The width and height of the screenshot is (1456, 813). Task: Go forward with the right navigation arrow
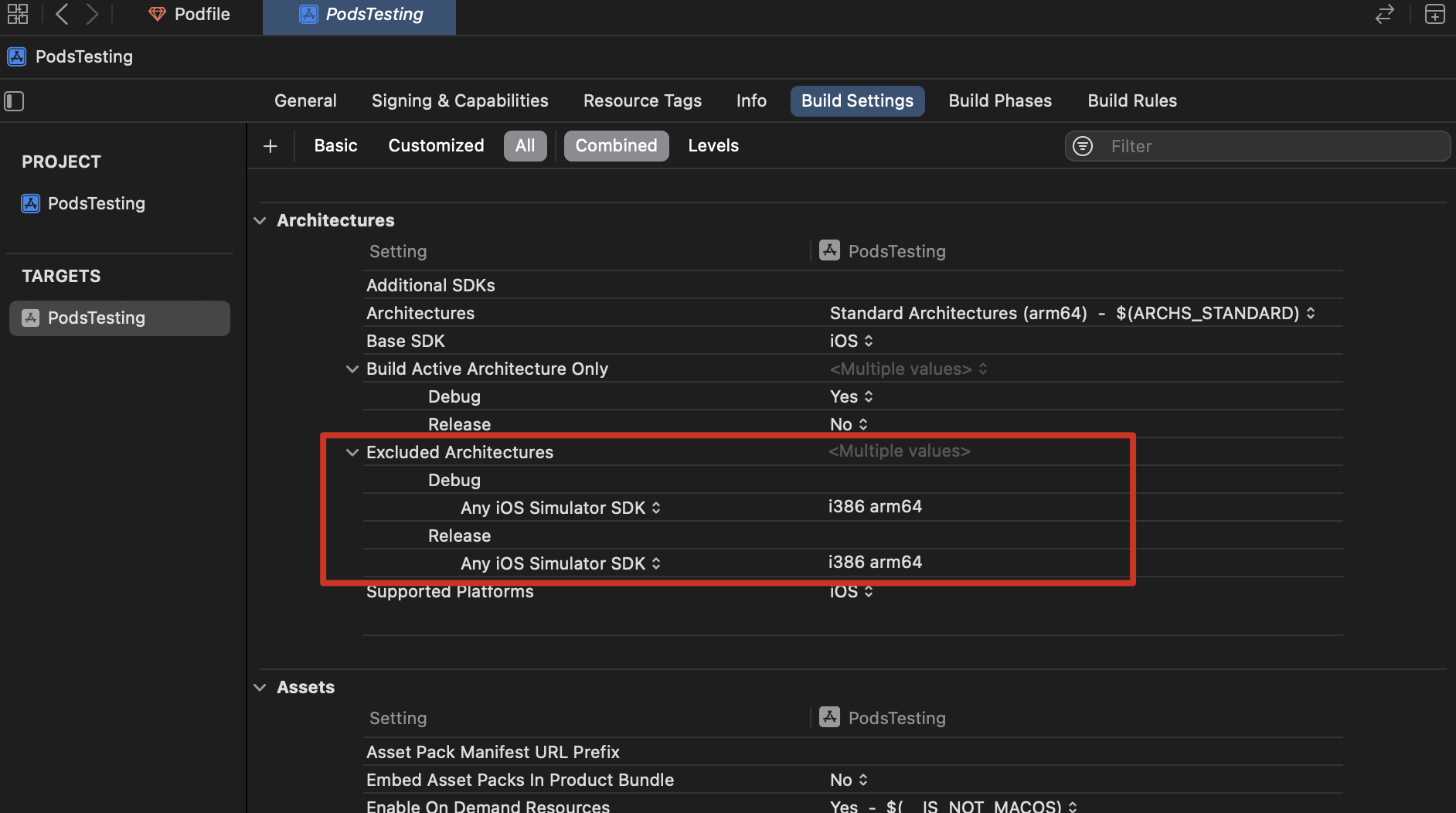(92, 14)
